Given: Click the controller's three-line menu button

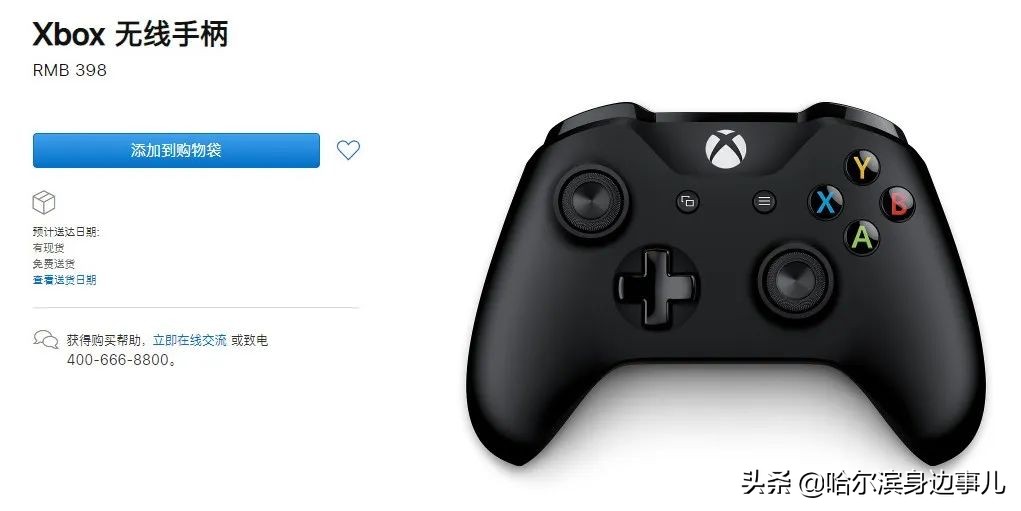Looking at the screenshot, I should [x=764, y=201].
